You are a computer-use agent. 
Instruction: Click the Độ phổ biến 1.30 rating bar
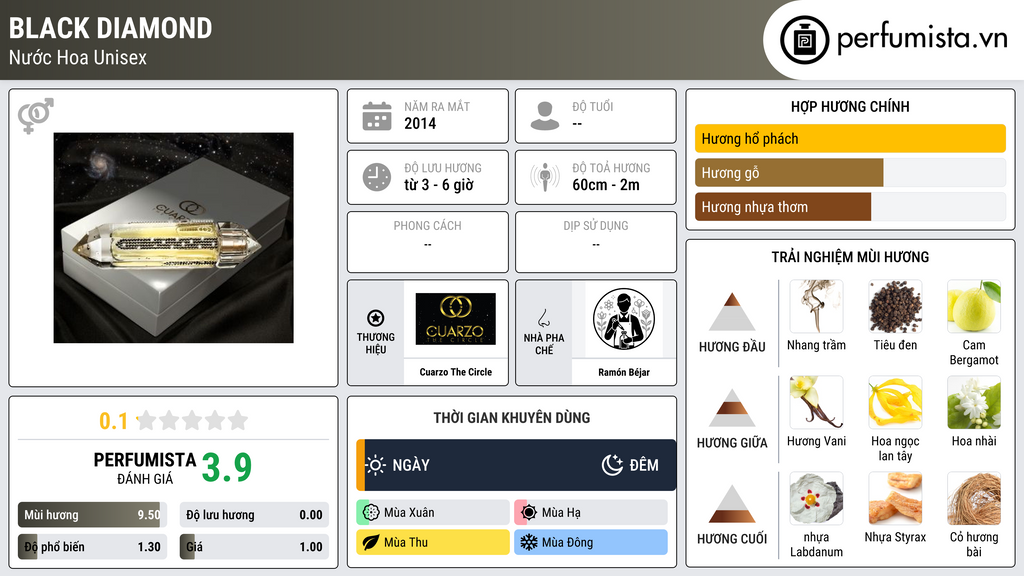92,547
